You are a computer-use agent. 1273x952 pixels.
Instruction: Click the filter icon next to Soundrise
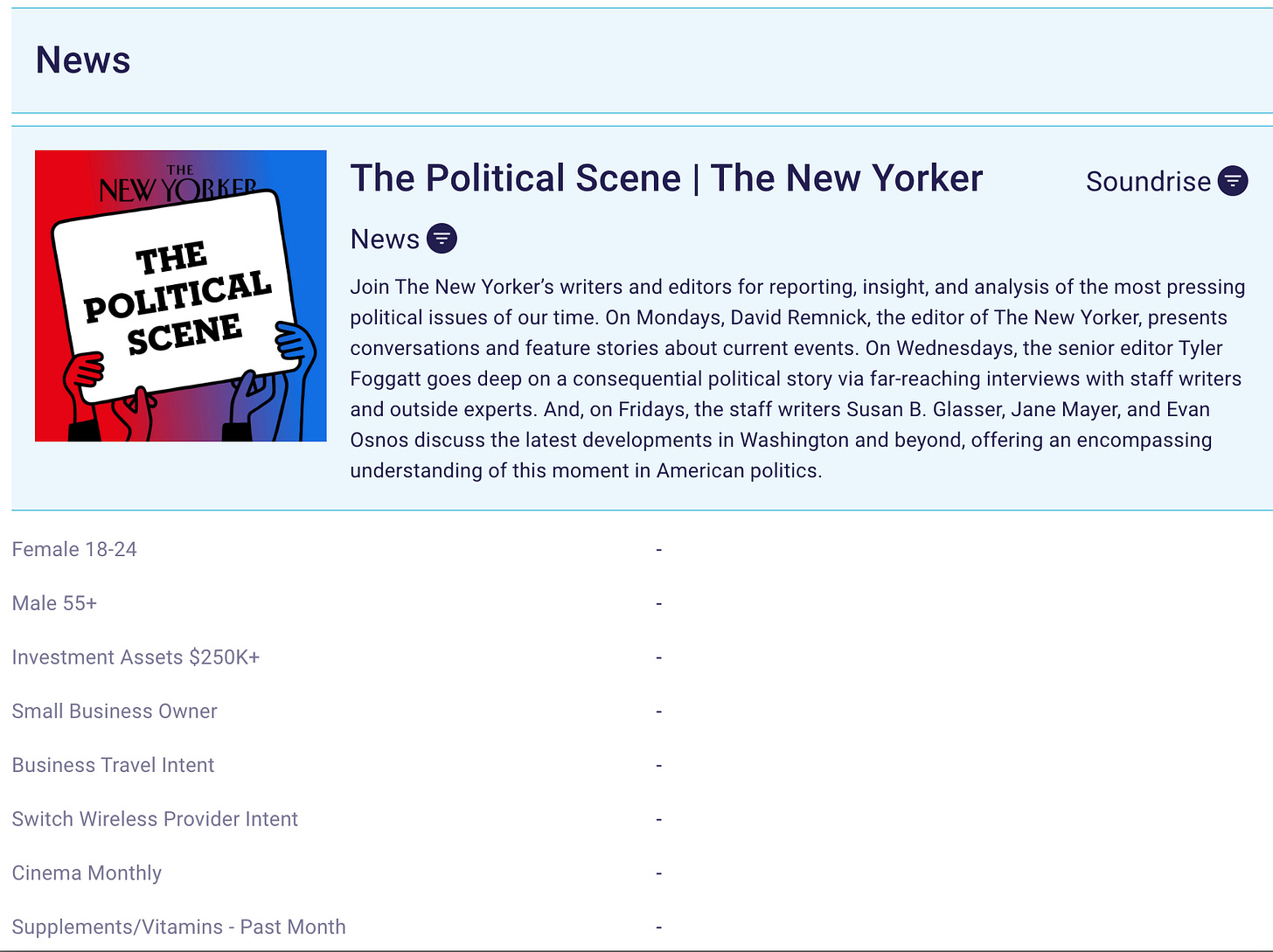pos(1233,181)
